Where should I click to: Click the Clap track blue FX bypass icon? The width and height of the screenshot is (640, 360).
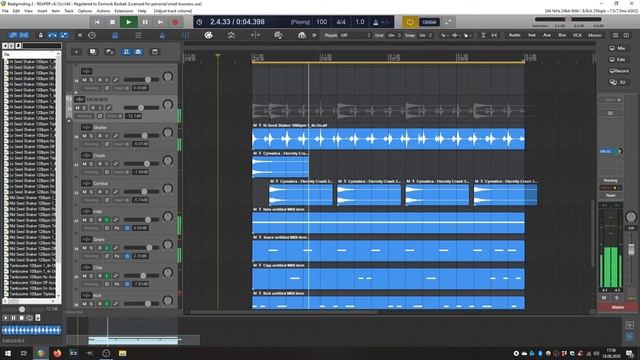[x=127, y=284]
